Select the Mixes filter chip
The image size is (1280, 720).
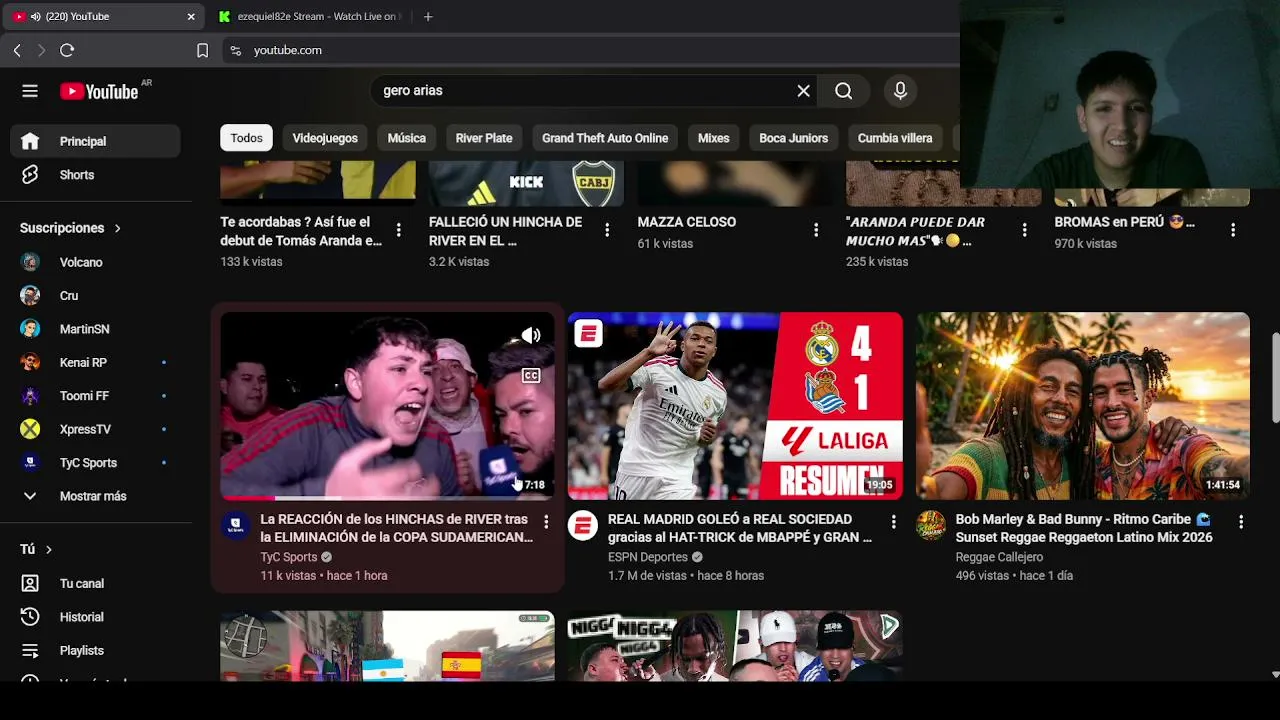713,138
